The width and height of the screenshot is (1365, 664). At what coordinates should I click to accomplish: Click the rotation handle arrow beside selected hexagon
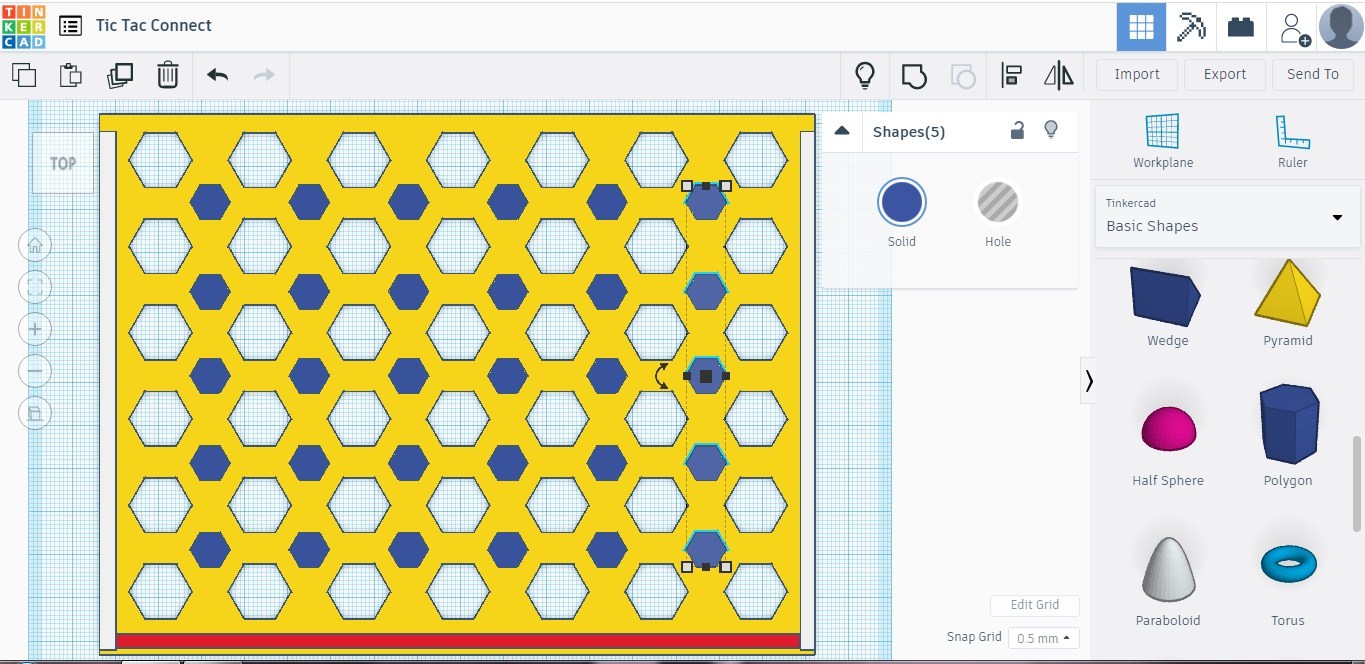point(662,376)
